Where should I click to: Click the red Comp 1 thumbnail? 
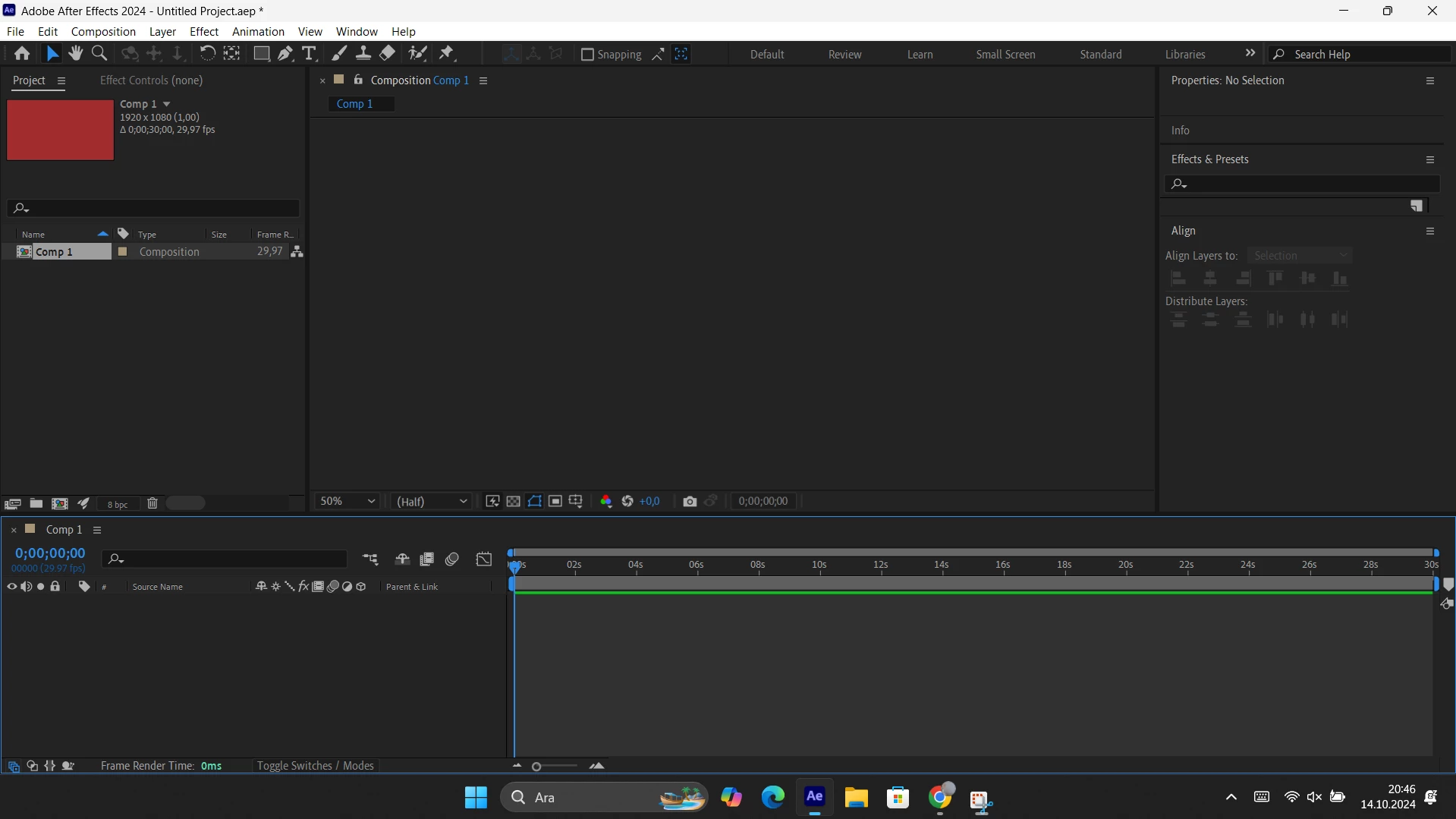[x=60, y=130]
